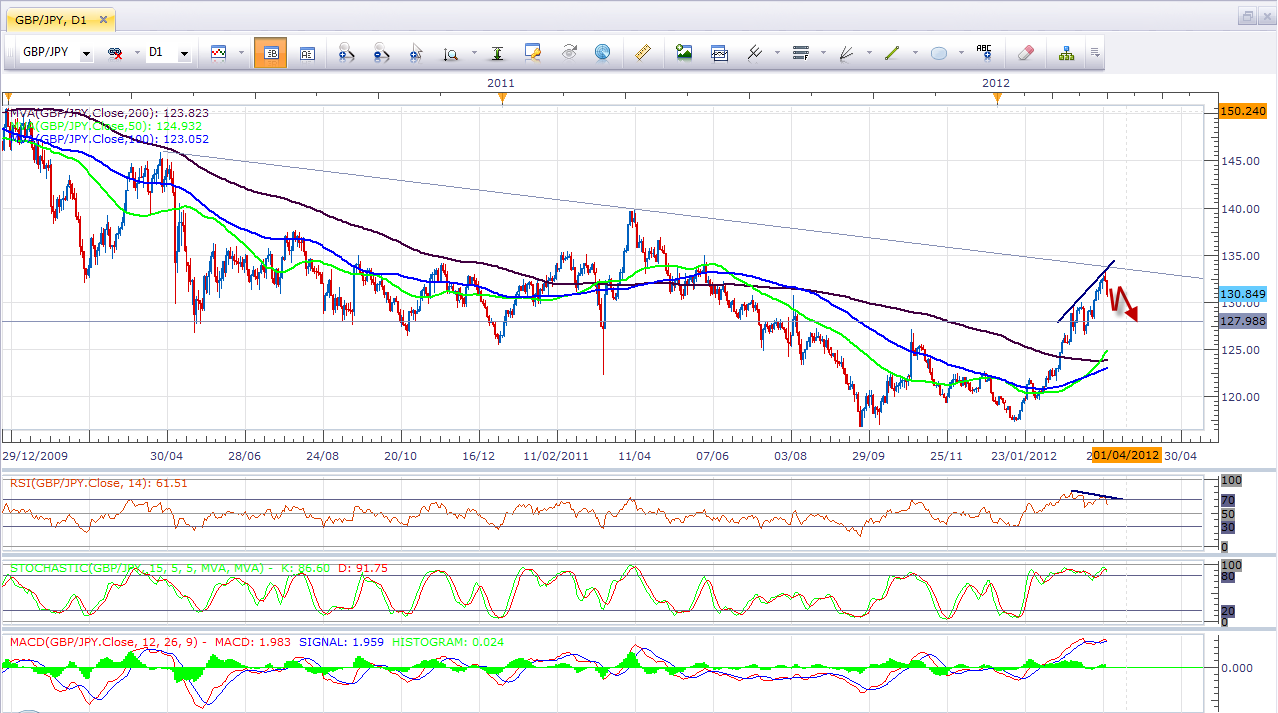Click the 150.240 price label on axis
The width and height of the screenshot is (1278, 713).
click(x=1243, y=111)
